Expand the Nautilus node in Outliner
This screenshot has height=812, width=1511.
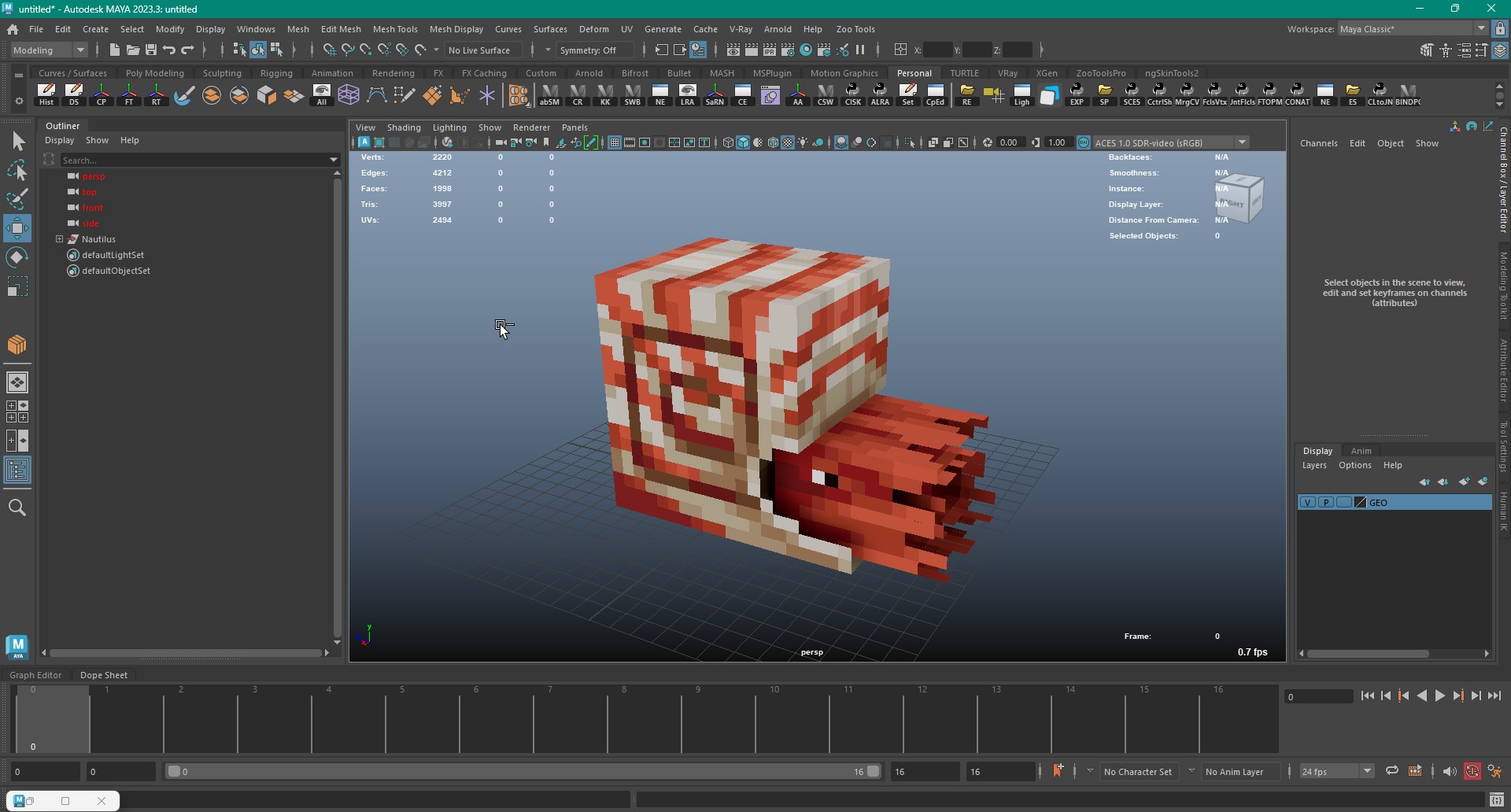(x=59, y=238)
